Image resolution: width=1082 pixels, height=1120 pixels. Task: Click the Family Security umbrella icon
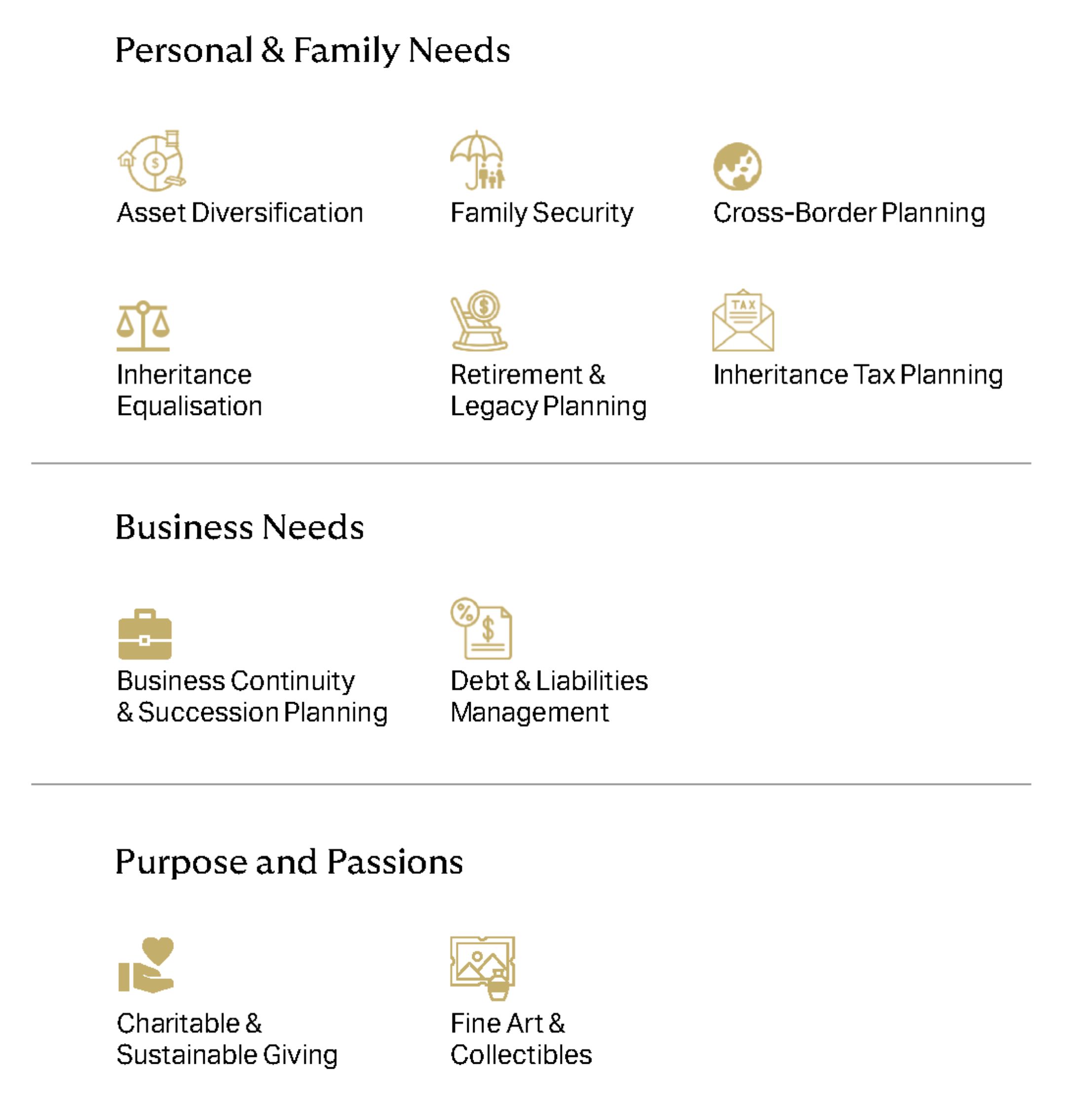(x=478, y=160)
